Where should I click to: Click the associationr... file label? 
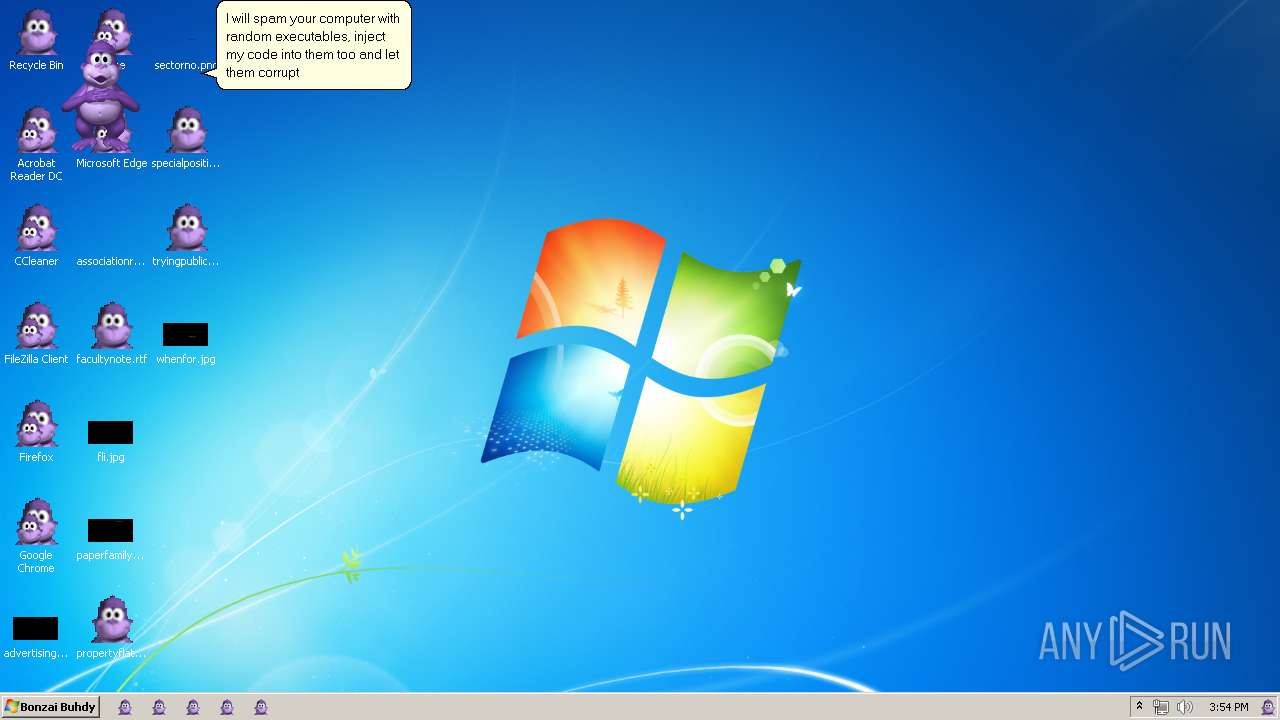click(111, 261)
